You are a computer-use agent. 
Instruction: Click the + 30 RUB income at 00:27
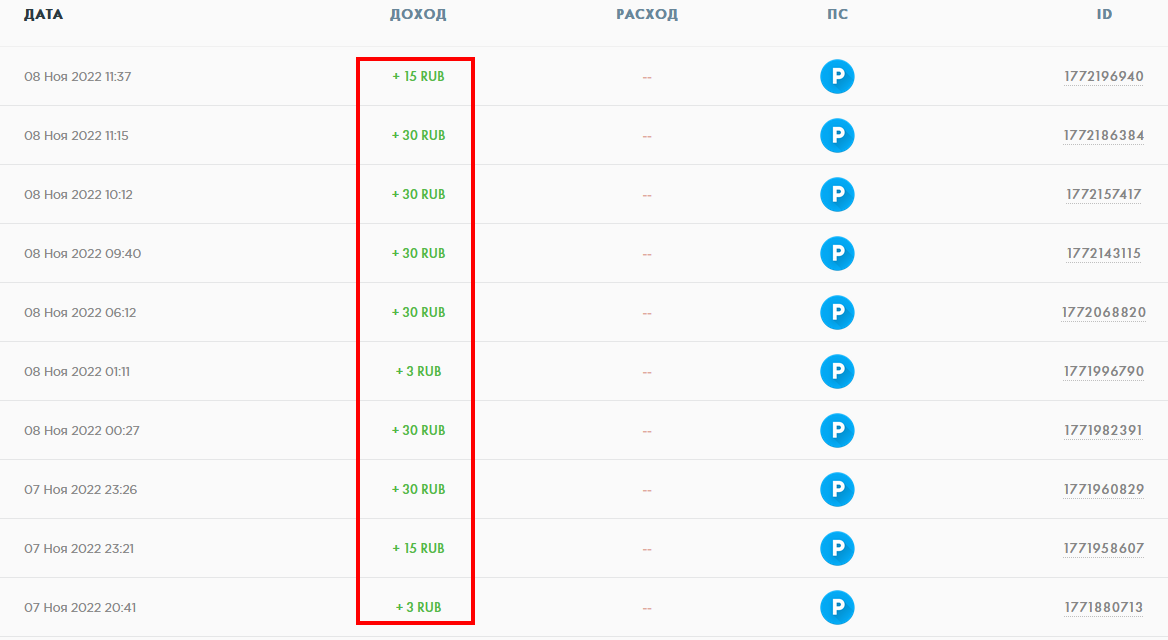pyautogui.click(x=418, y=431)
